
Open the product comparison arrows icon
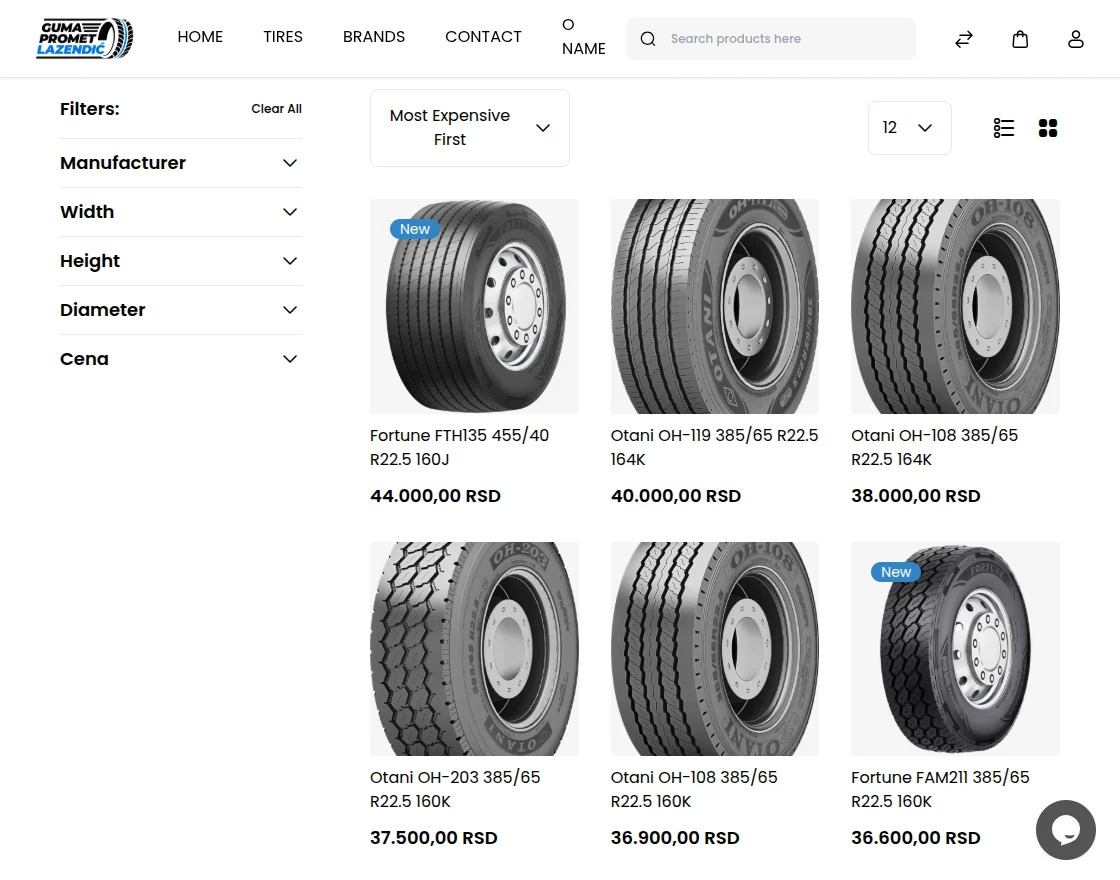pyautogui.click(x=964, y=39)
